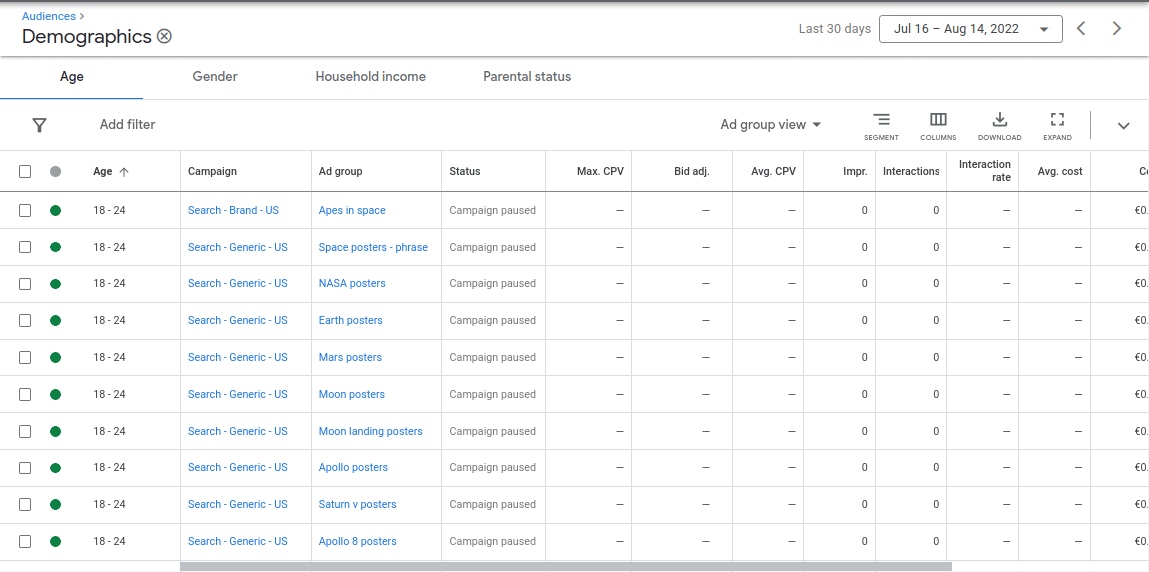Screen dimensions: 1149x572
Task: Click the Audiences breadcrumb link
Action: [x=48, y=16]
